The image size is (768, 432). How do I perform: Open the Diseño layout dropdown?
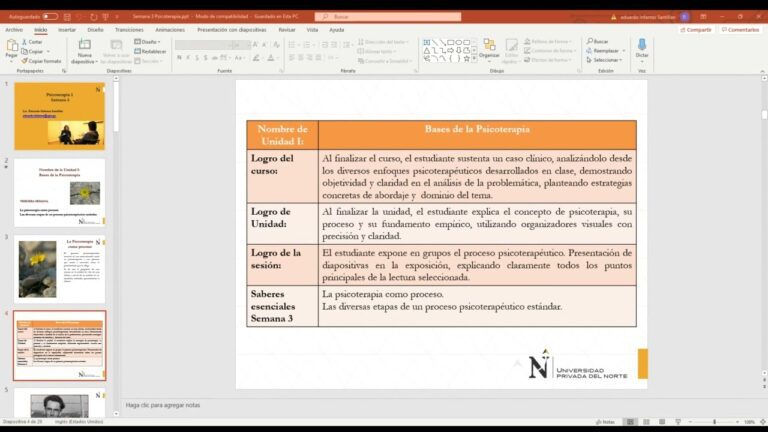point(147,42)
